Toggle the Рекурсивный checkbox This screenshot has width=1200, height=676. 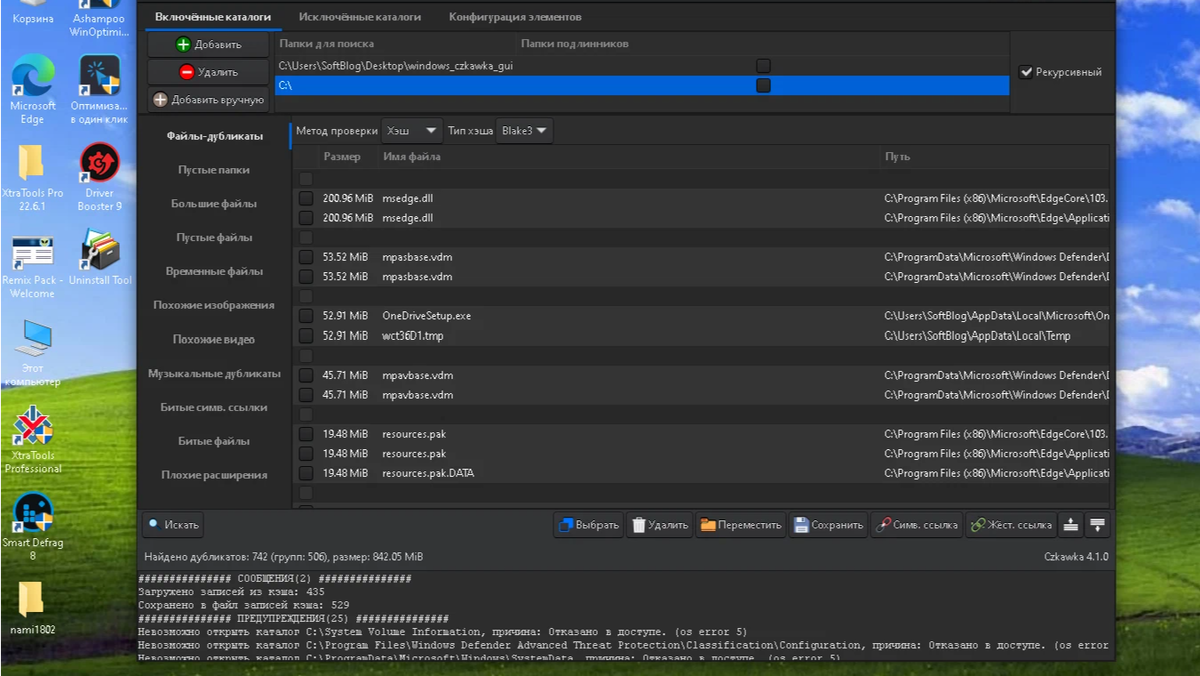[1025, 72]
